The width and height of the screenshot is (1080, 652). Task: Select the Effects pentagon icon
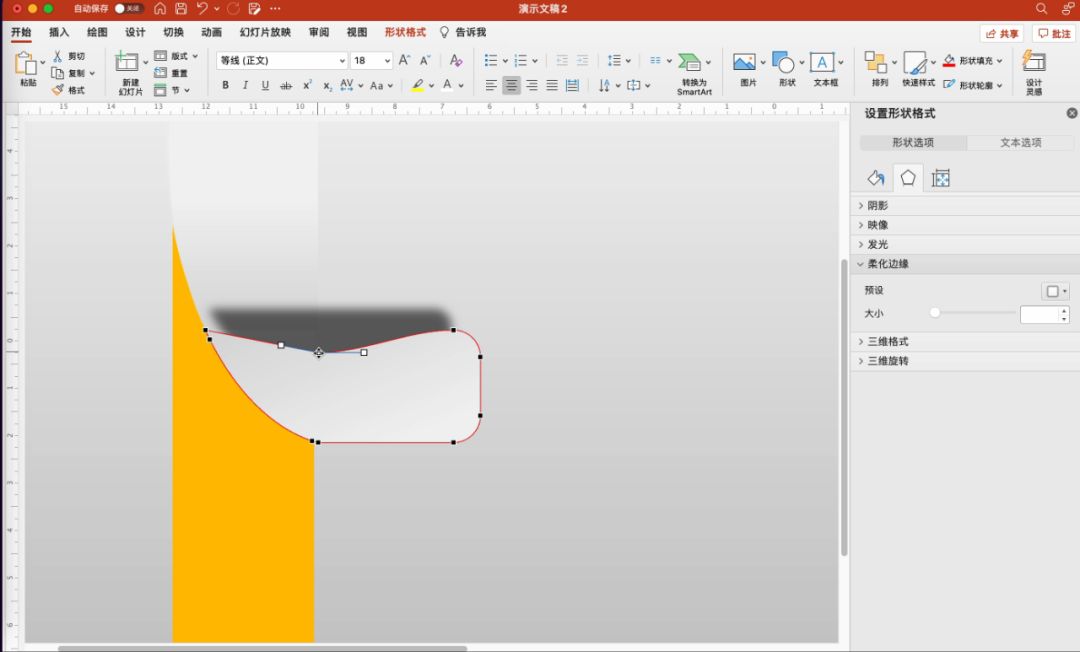point(908,178)
